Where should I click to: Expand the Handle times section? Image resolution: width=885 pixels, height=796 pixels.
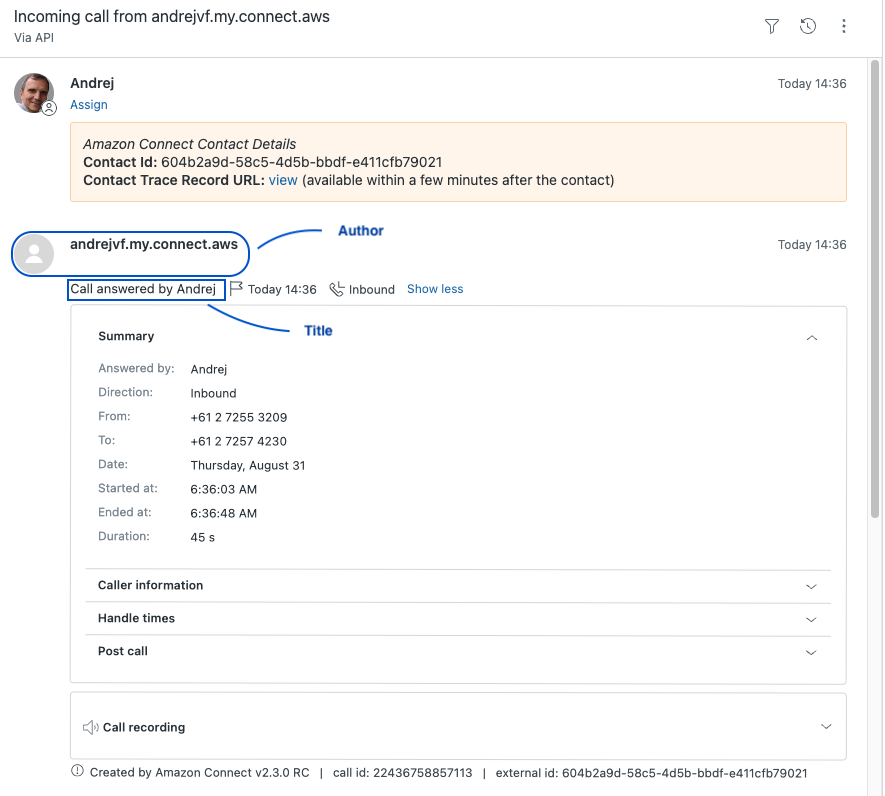coord(812,620)
